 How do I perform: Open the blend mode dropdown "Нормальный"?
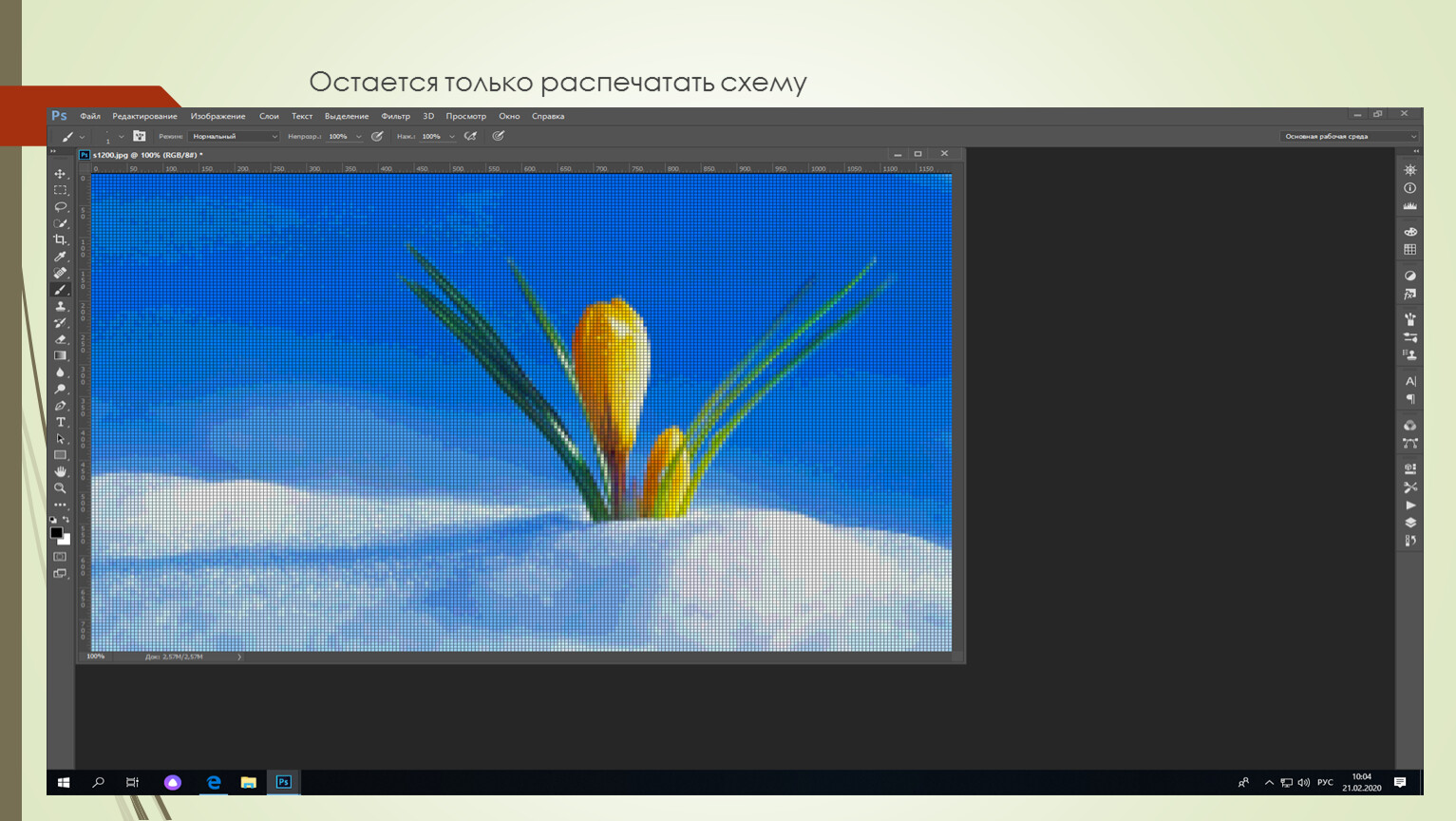(235, 136)
